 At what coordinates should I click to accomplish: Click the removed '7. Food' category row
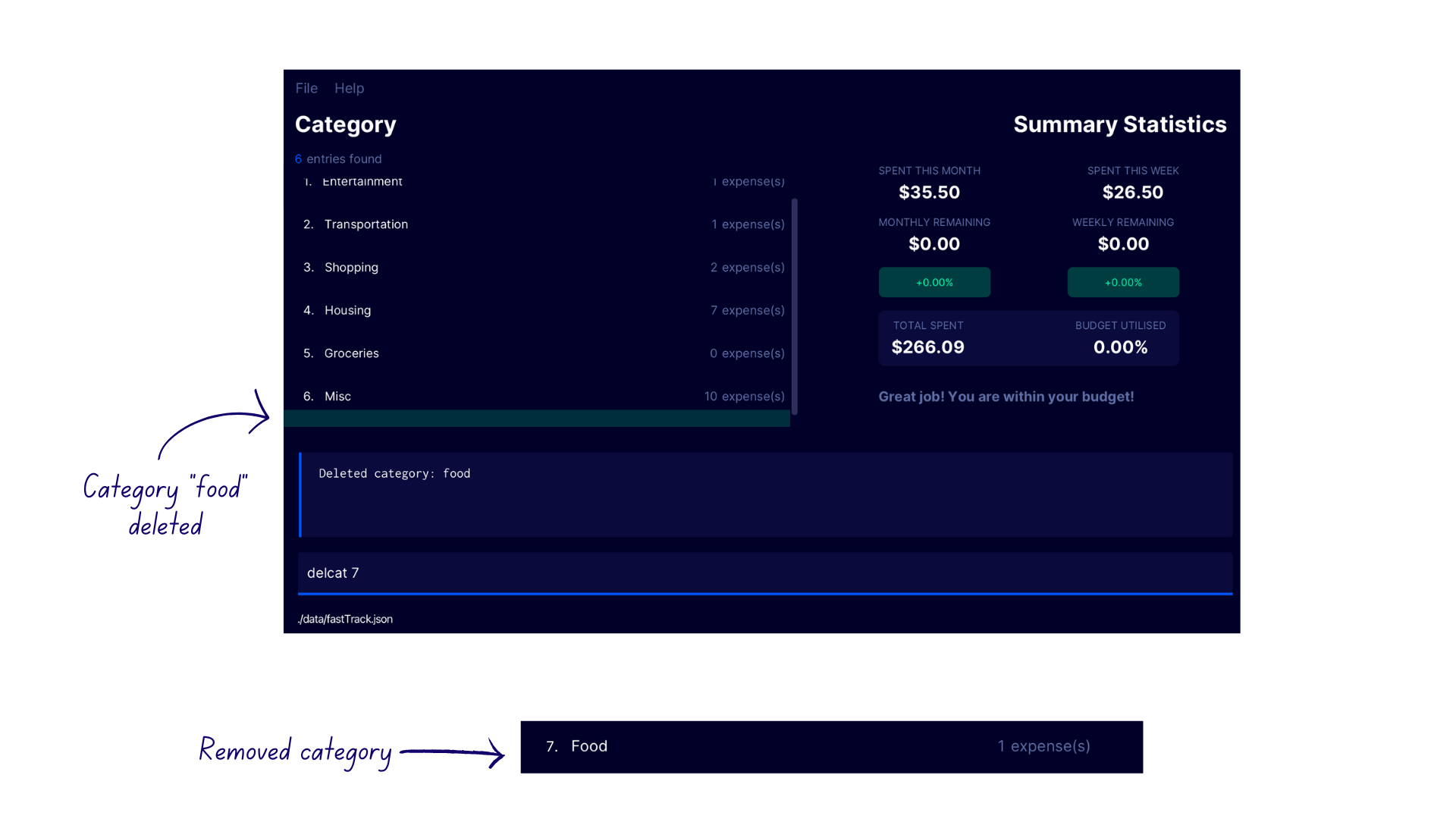click(x=832, y=747)
